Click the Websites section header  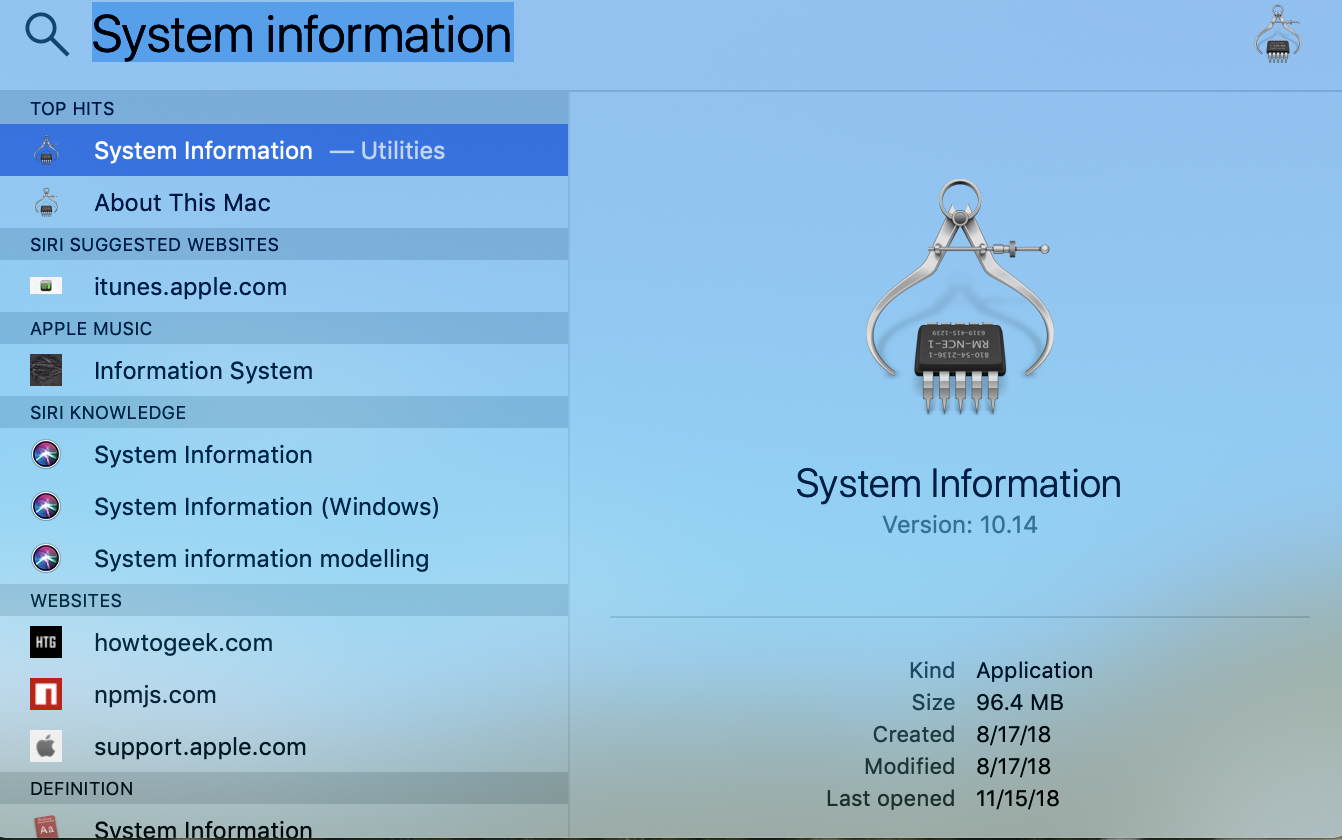tap(284, 600)
